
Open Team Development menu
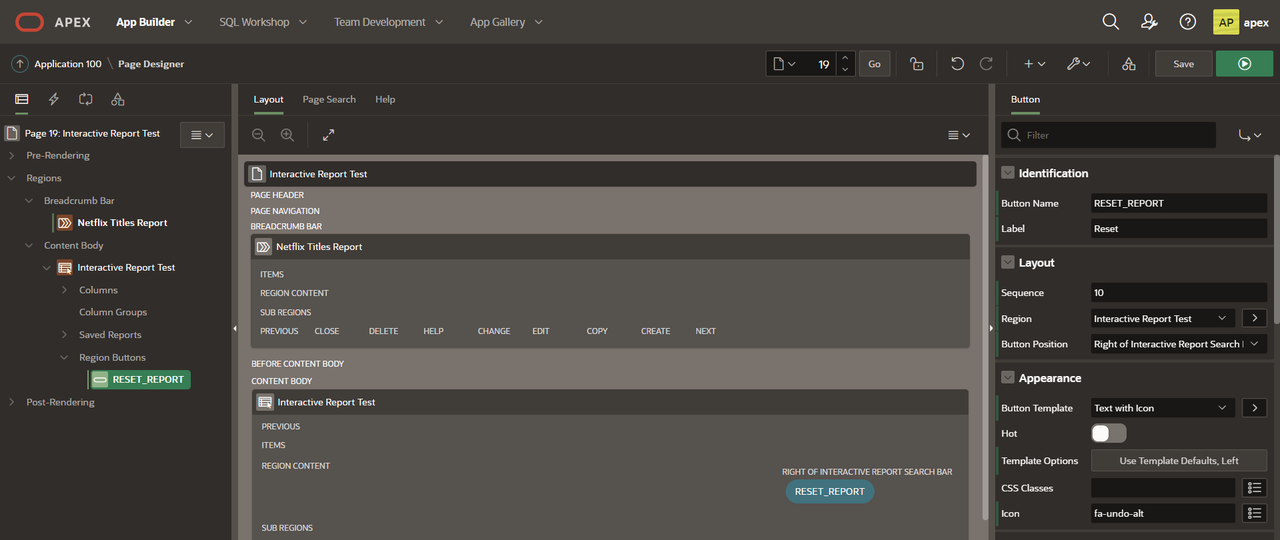pyautogui.click(x=387, y=22)
